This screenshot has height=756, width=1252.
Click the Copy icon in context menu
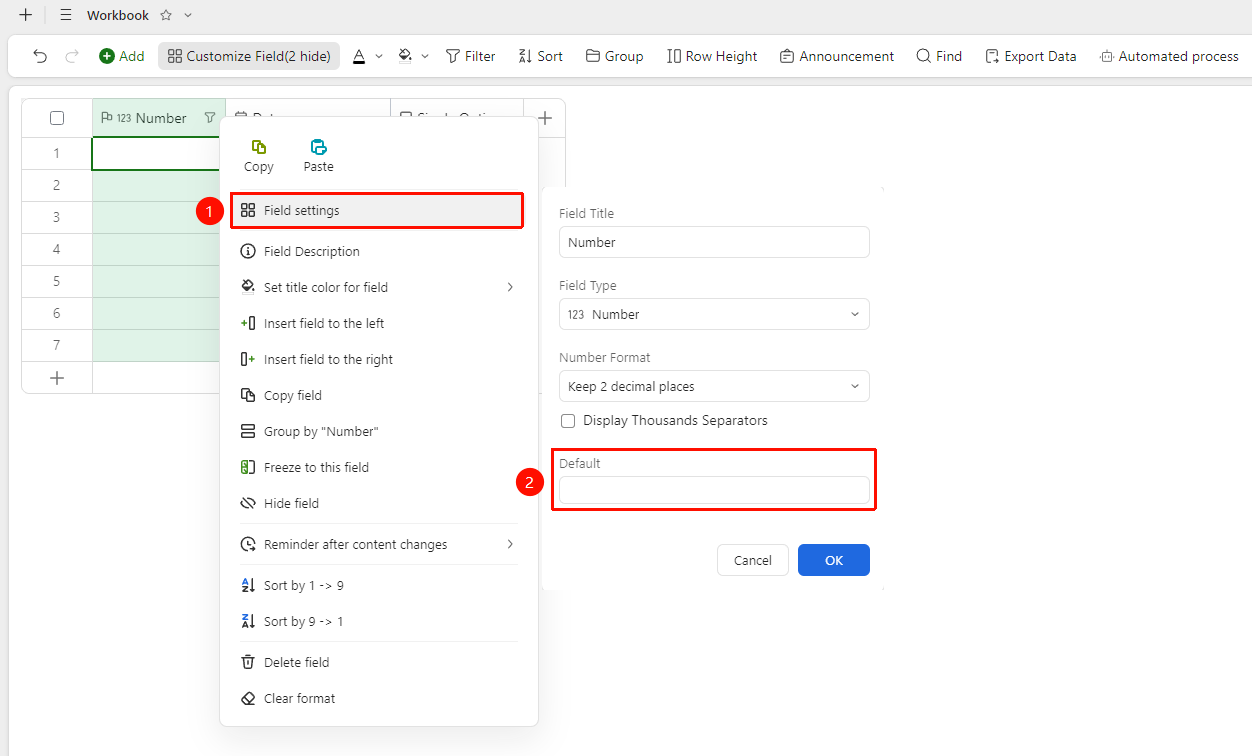coord(259,146)
